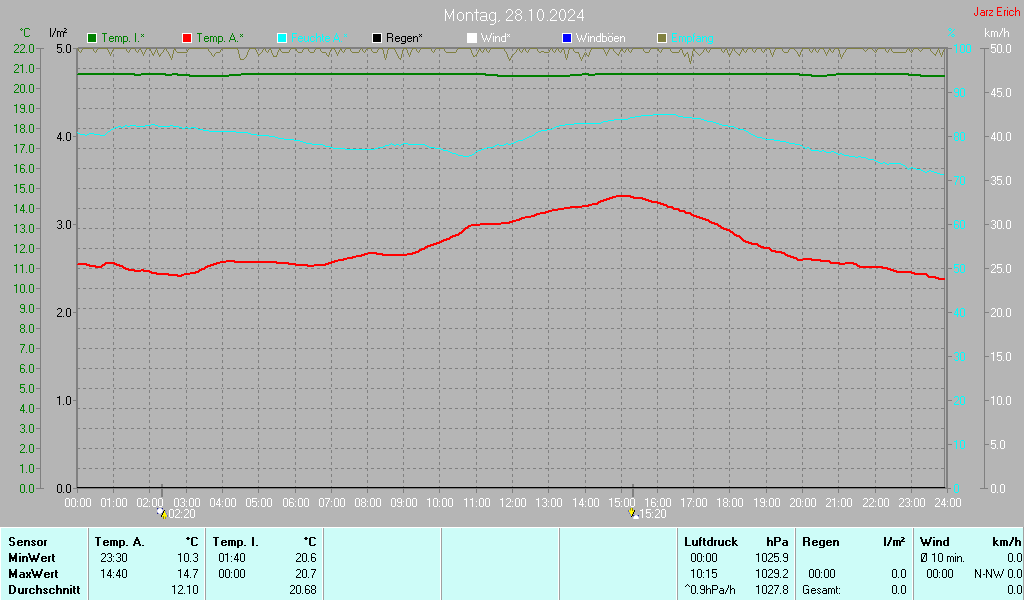Click the cyan Feuchte A. legend swatch
Screen dimensions: 1024x600
282,38
